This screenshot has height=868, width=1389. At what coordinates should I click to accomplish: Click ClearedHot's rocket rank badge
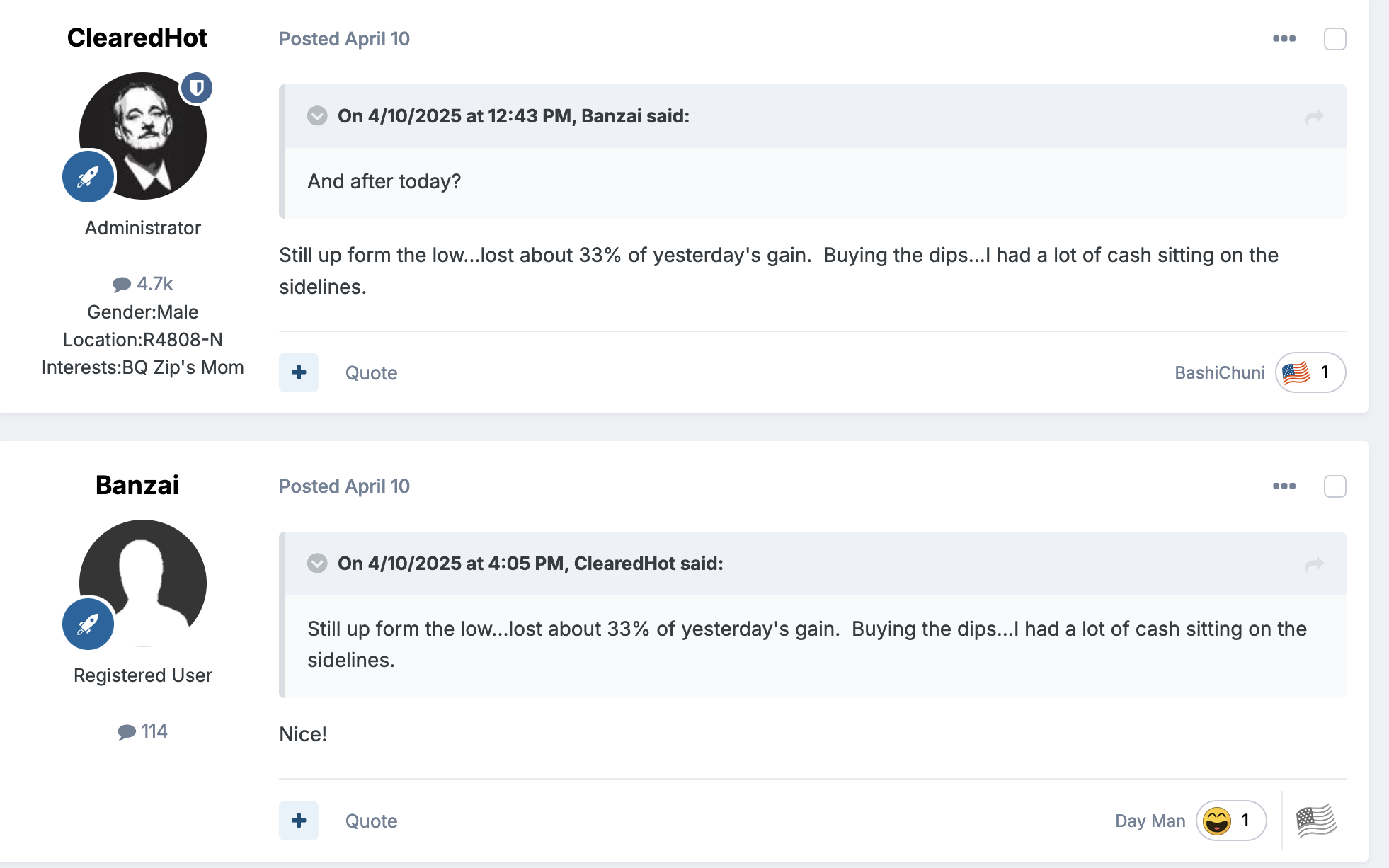88,176
